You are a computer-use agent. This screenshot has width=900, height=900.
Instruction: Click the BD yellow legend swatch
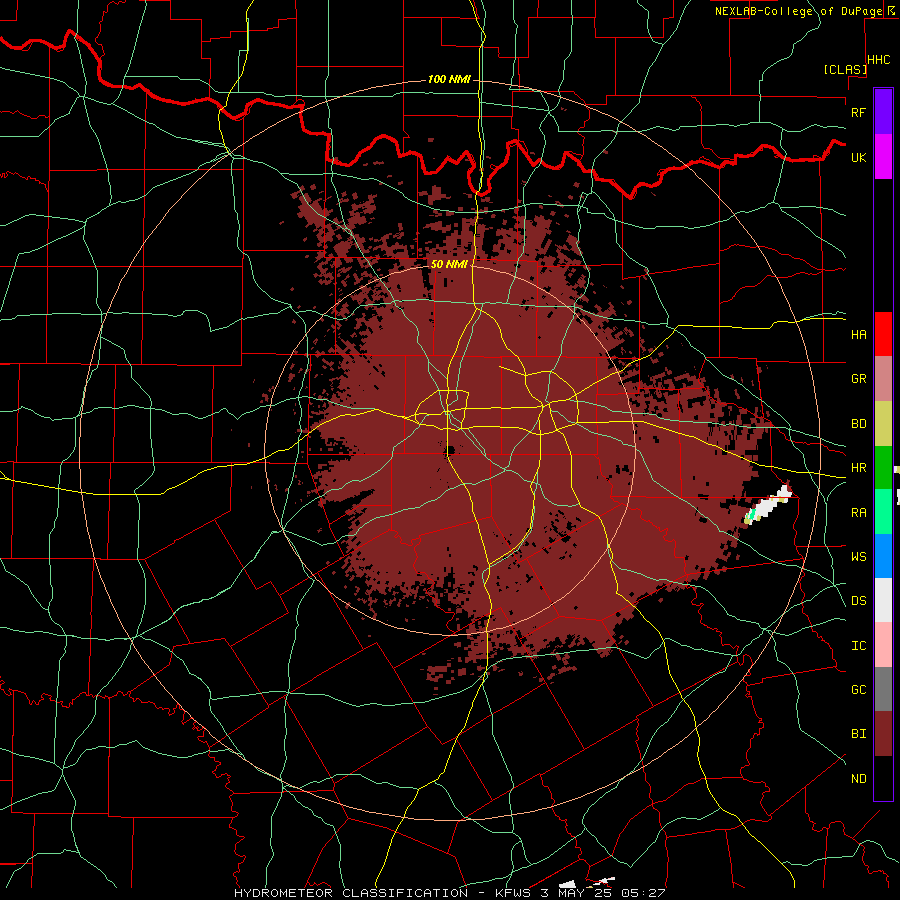883,424
